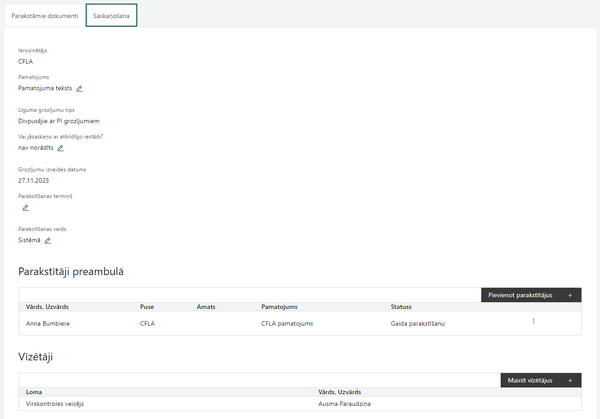Select the Anna Bumbiere signer row
The height and width of the screenshot is (419, 600).
click(300, 323)
